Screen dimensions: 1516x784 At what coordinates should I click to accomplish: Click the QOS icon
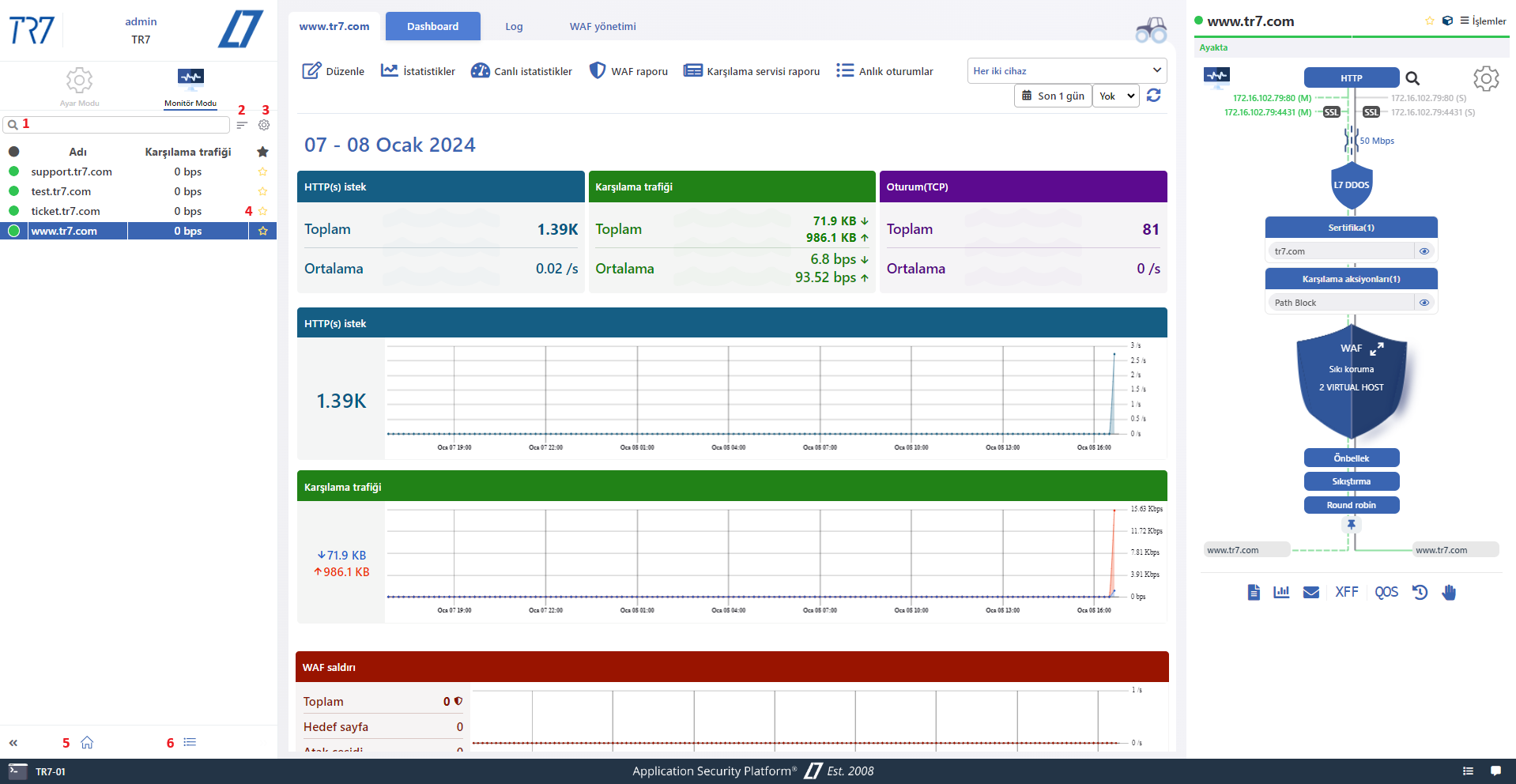(1386, 592)
